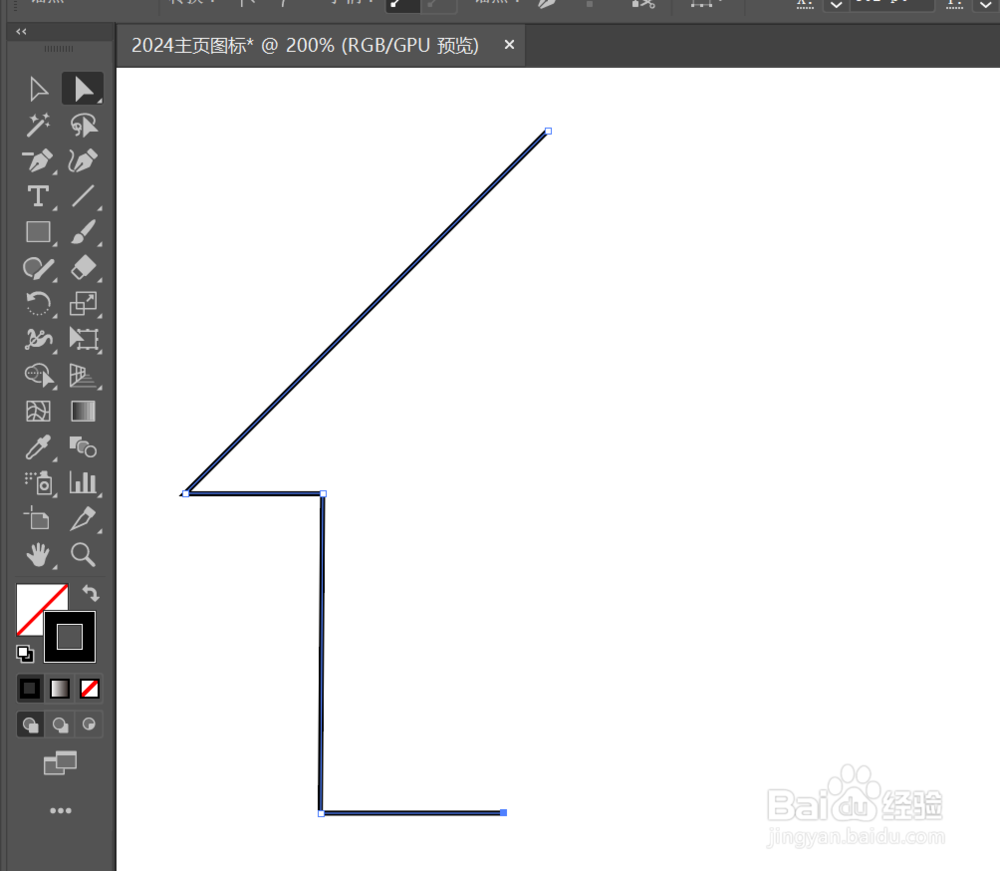
Task: Choose the Line Segment tool
Action: (83, 196)
